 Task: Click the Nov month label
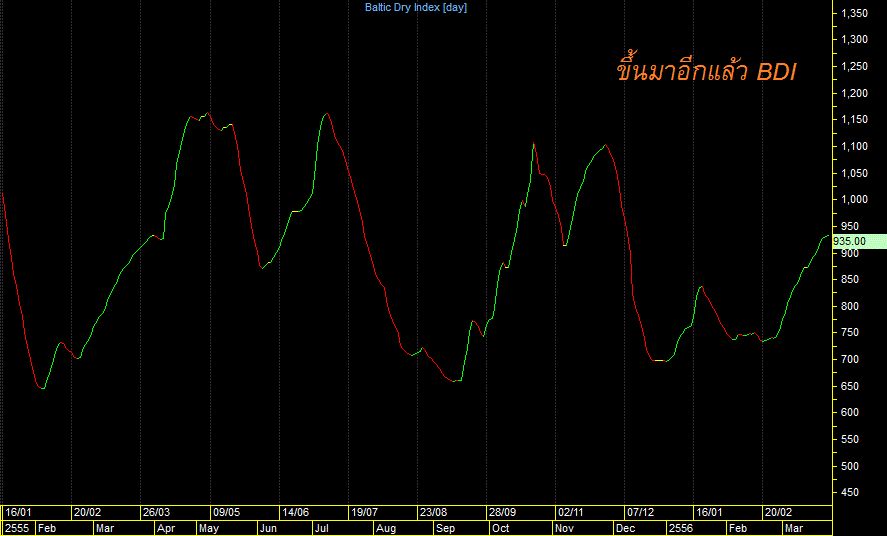click(x=565, y=529)
